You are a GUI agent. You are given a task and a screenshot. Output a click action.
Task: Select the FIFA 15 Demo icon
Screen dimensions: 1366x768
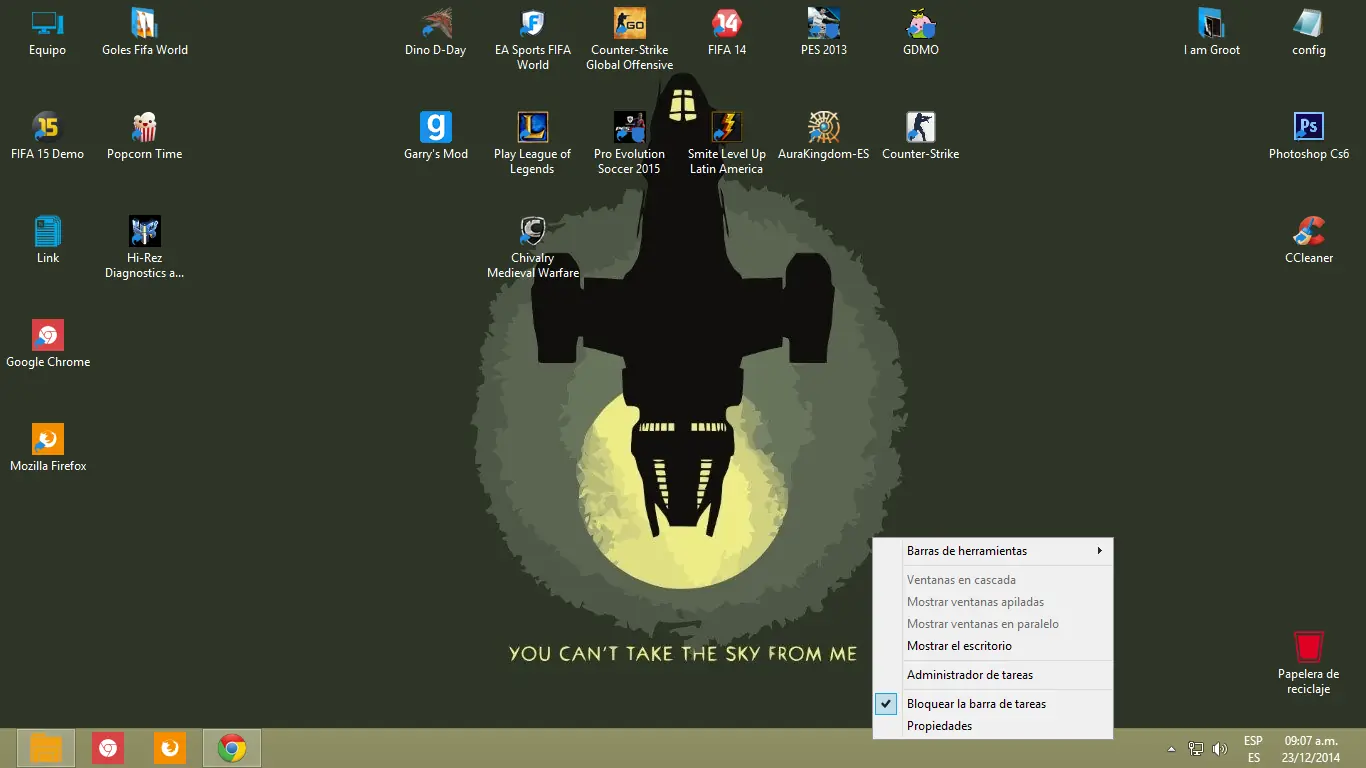47,137
